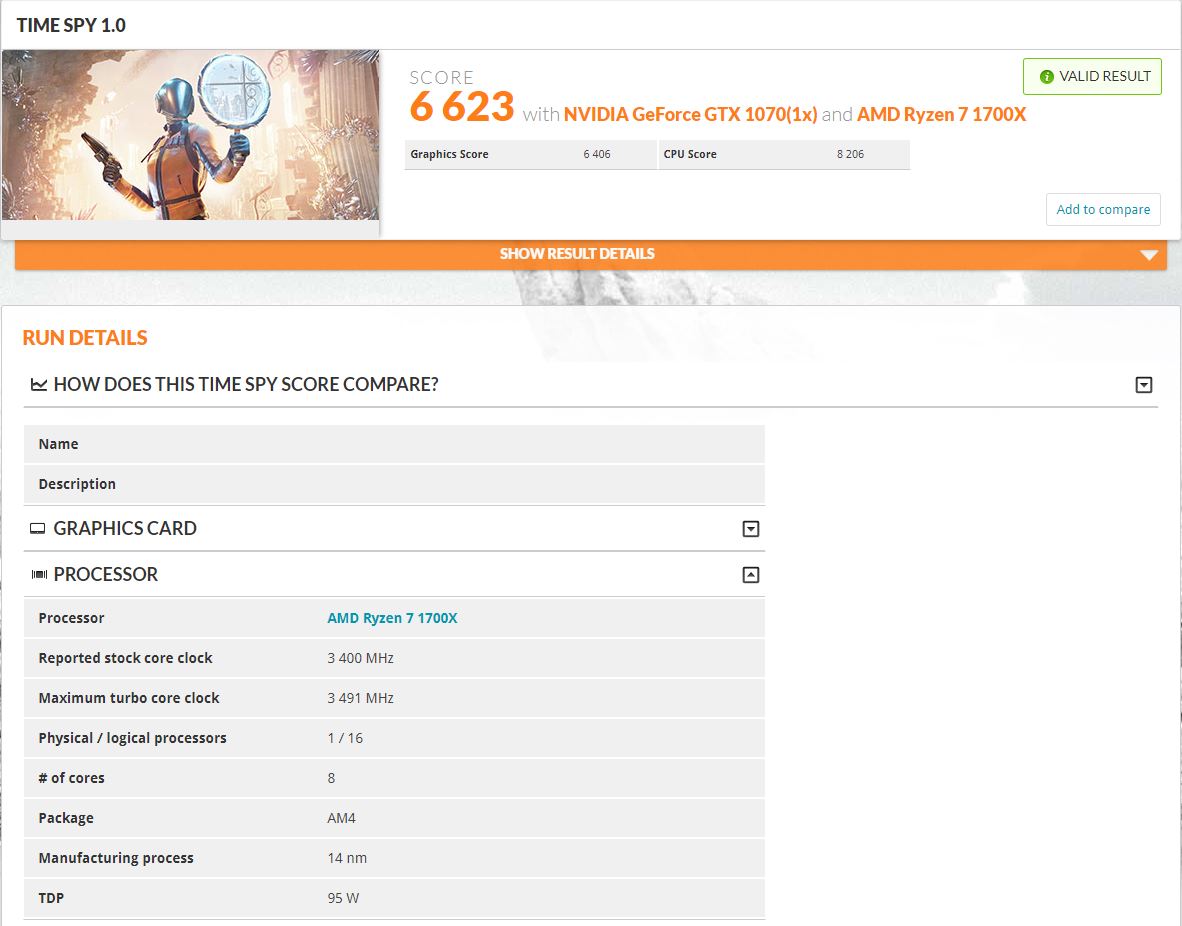Image resolution: width=1182 pixels, height=926 pixels.
Task: Select the CPU Score value 8 206
Action: [850, 155]
